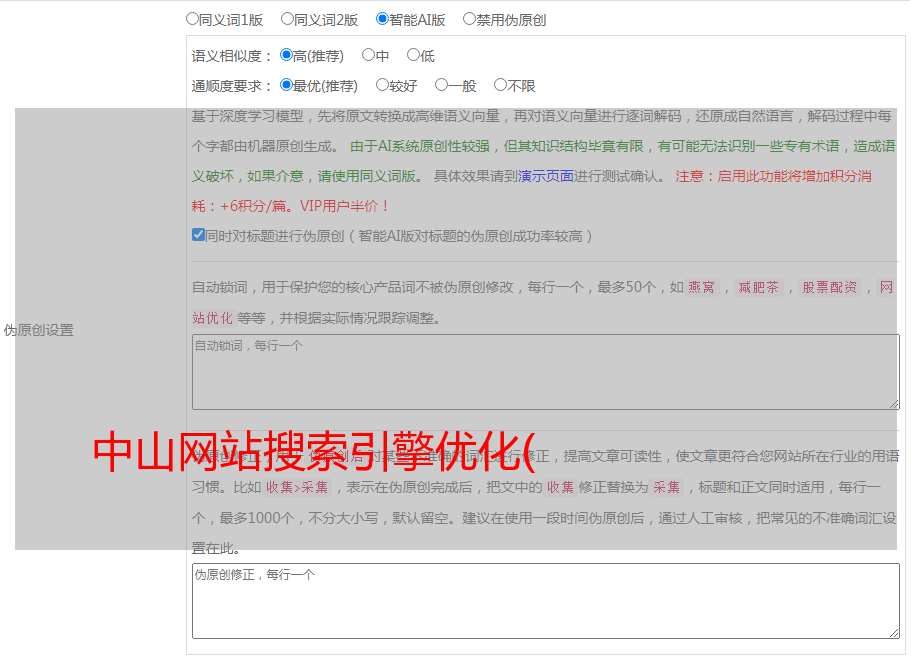Choose 较好 for 通顺度要求
911x658 pixels.
pyautogui.click(x=382, y=86)
